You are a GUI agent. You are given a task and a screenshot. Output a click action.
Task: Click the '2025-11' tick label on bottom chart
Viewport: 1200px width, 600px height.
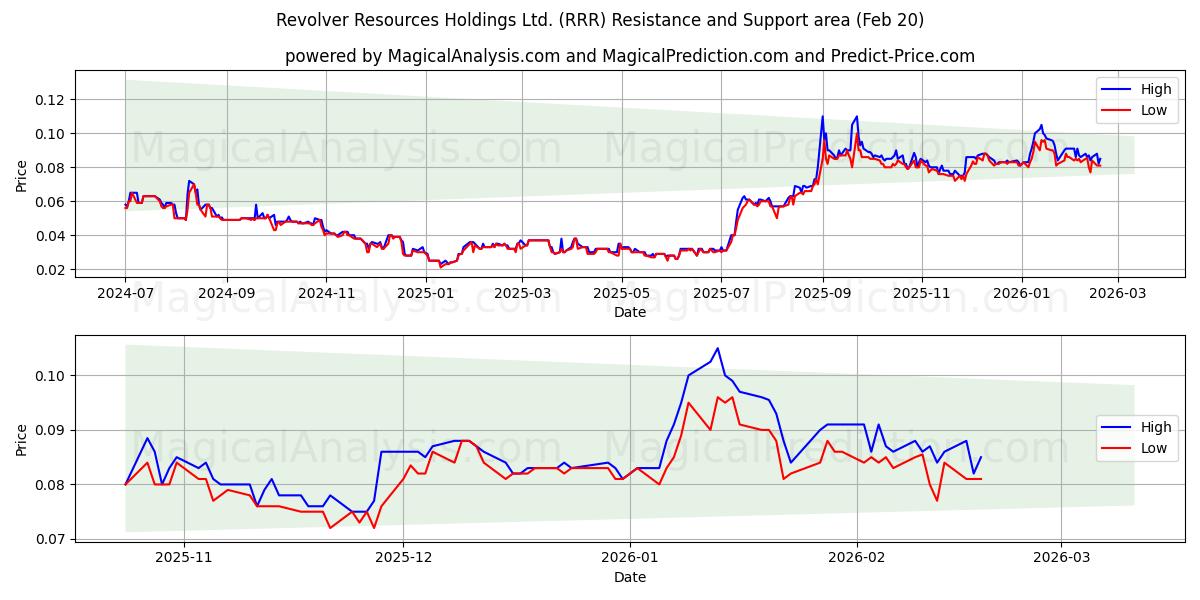(184, 559)
